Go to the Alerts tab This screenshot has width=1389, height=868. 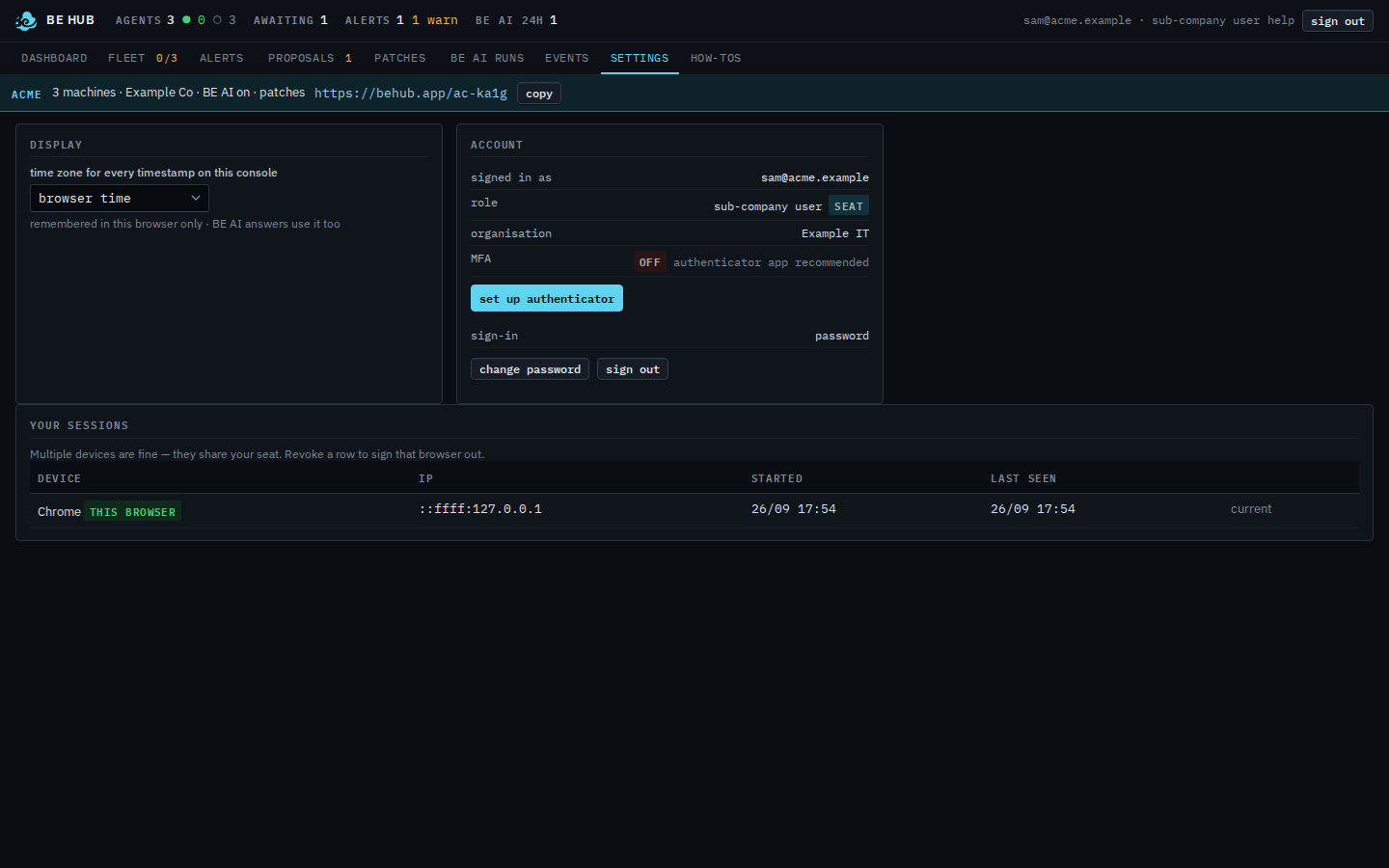(222, 58)
